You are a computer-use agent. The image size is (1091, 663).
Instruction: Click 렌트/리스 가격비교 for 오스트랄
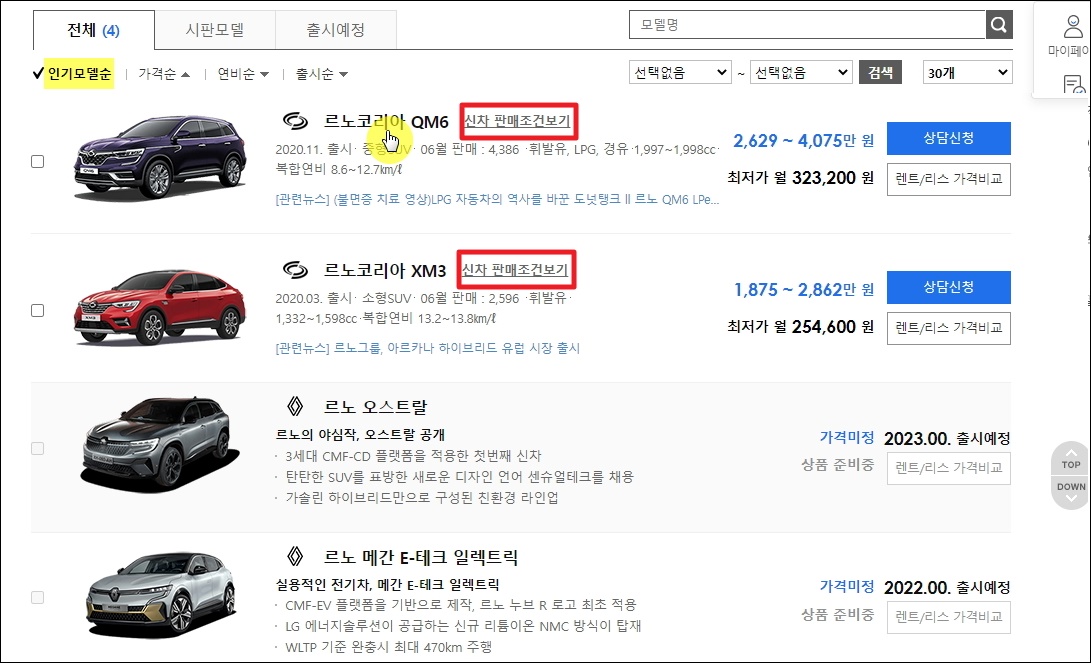click(x=948, y=468)
